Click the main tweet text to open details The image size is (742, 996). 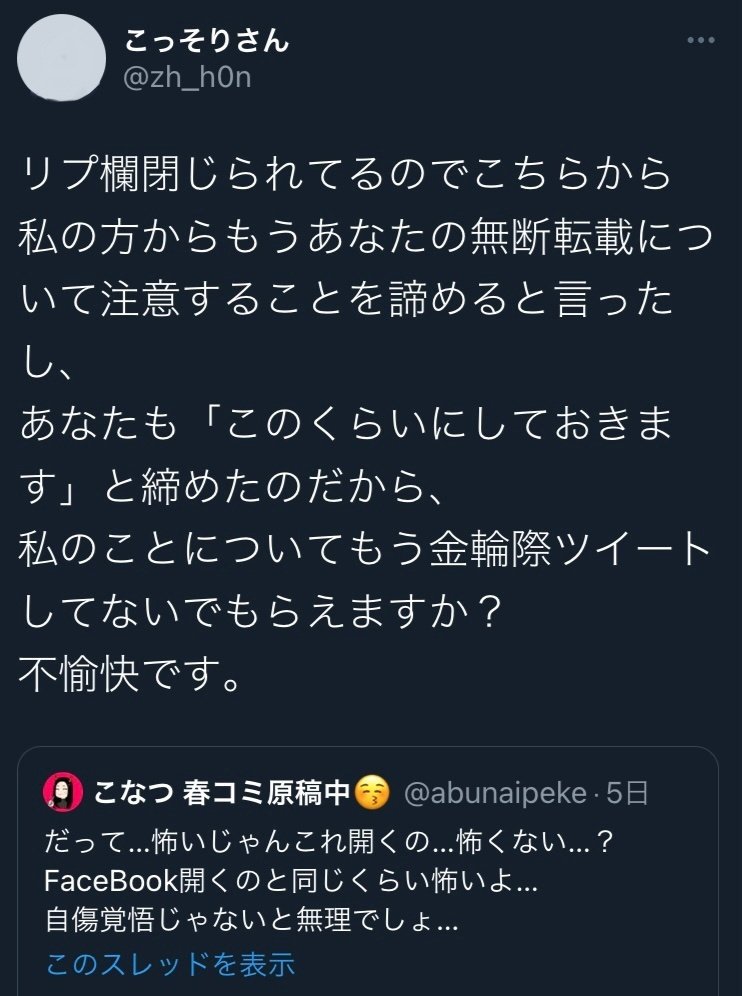click(350, 400)
